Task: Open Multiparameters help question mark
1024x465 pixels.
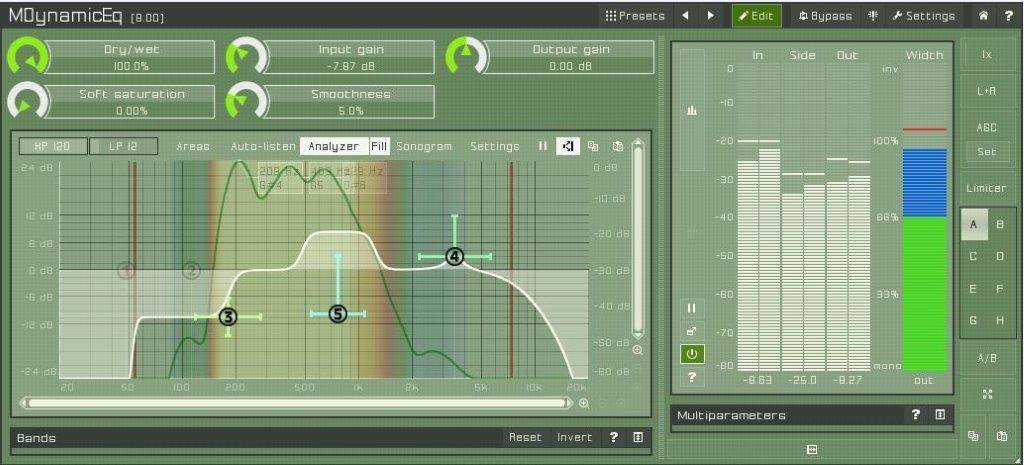Action: pos(916,415)
